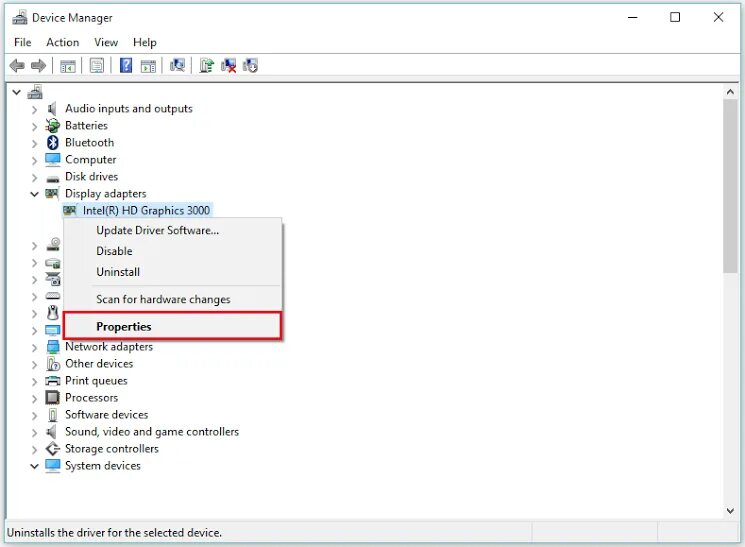Viewport: 745px width, 547px height.
Task: Expand the Other devices category
Action: [34, 365]
